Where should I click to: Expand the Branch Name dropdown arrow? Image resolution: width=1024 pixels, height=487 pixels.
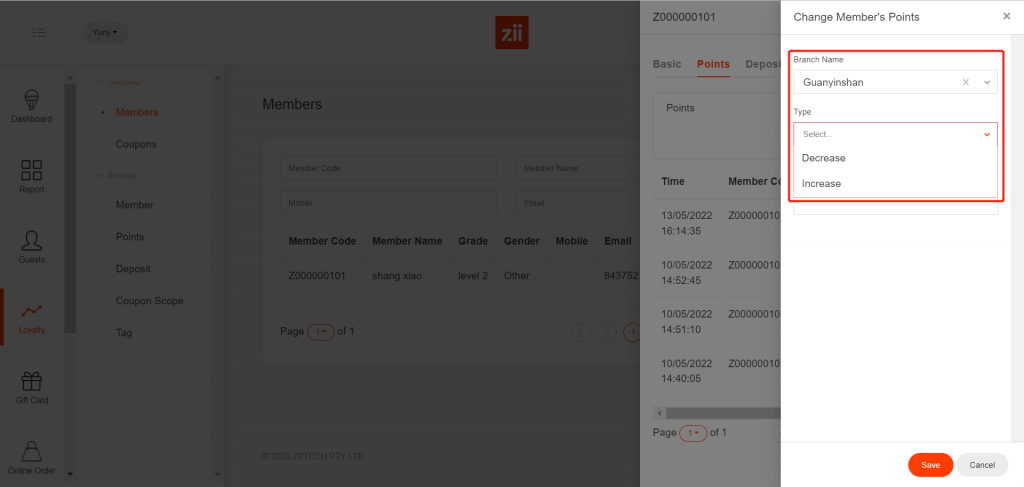(987, 82)
